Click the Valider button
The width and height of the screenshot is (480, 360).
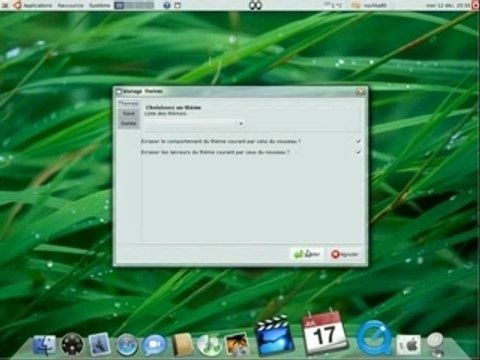(x=307, y=254)
